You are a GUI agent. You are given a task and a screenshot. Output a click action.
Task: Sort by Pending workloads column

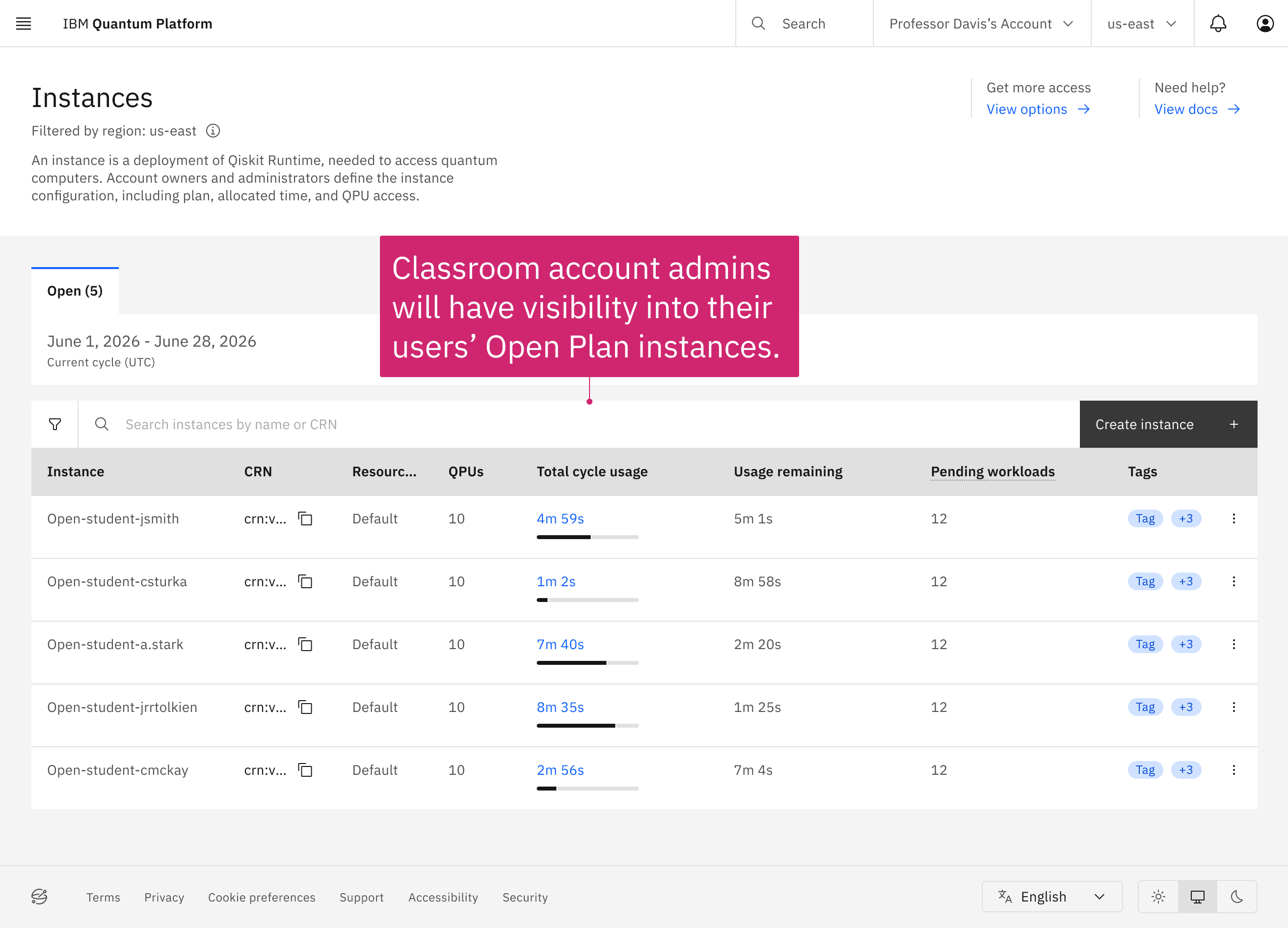[x=992, y=471]
